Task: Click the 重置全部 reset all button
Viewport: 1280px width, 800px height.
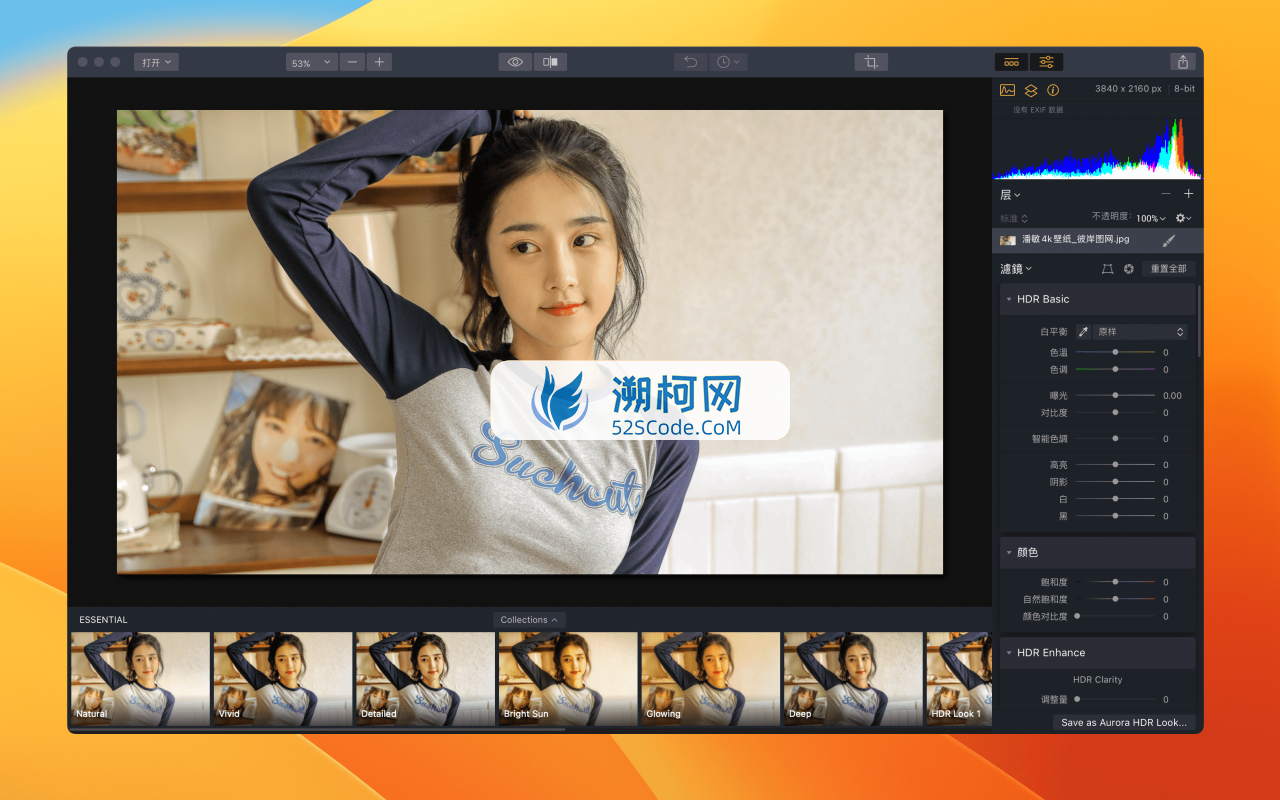Action: [1168, 269]
